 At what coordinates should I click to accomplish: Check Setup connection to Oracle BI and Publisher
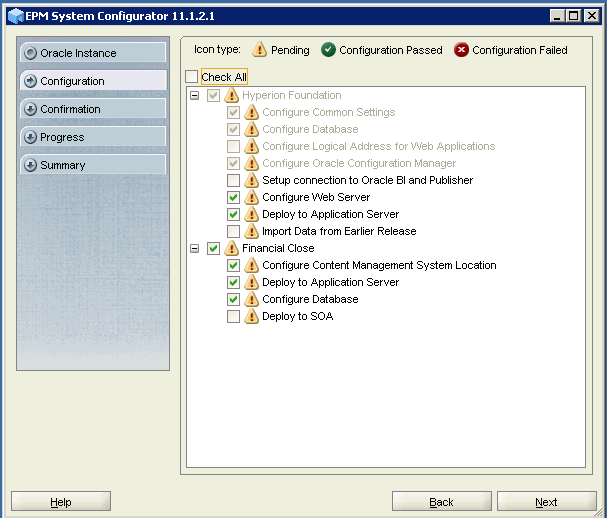[233, 180]
